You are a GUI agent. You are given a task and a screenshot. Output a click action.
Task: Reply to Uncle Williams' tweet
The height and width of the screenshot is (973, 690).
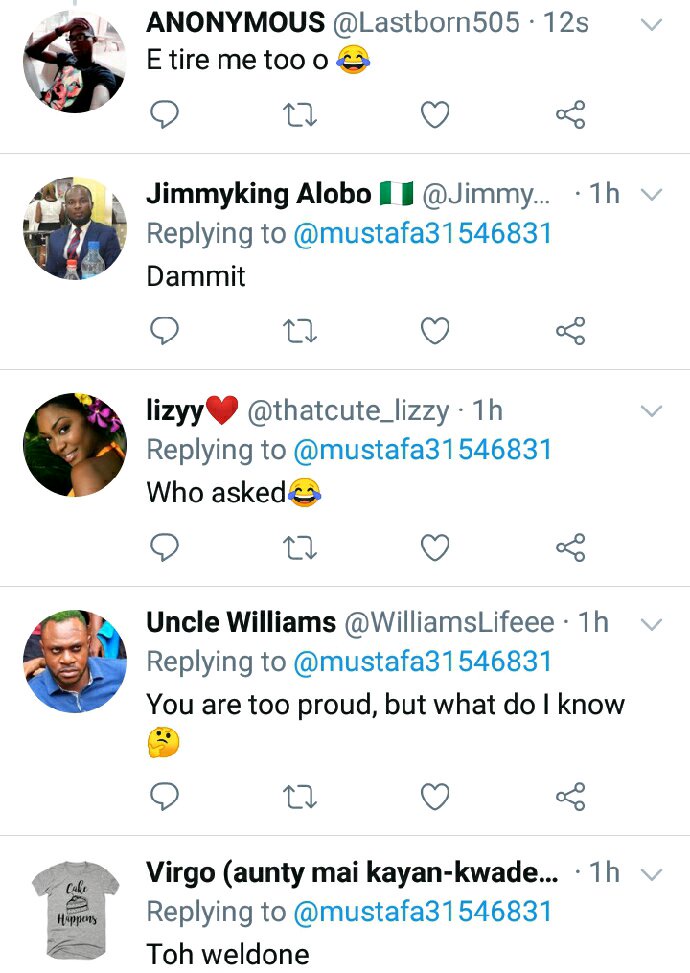(164, 796)
